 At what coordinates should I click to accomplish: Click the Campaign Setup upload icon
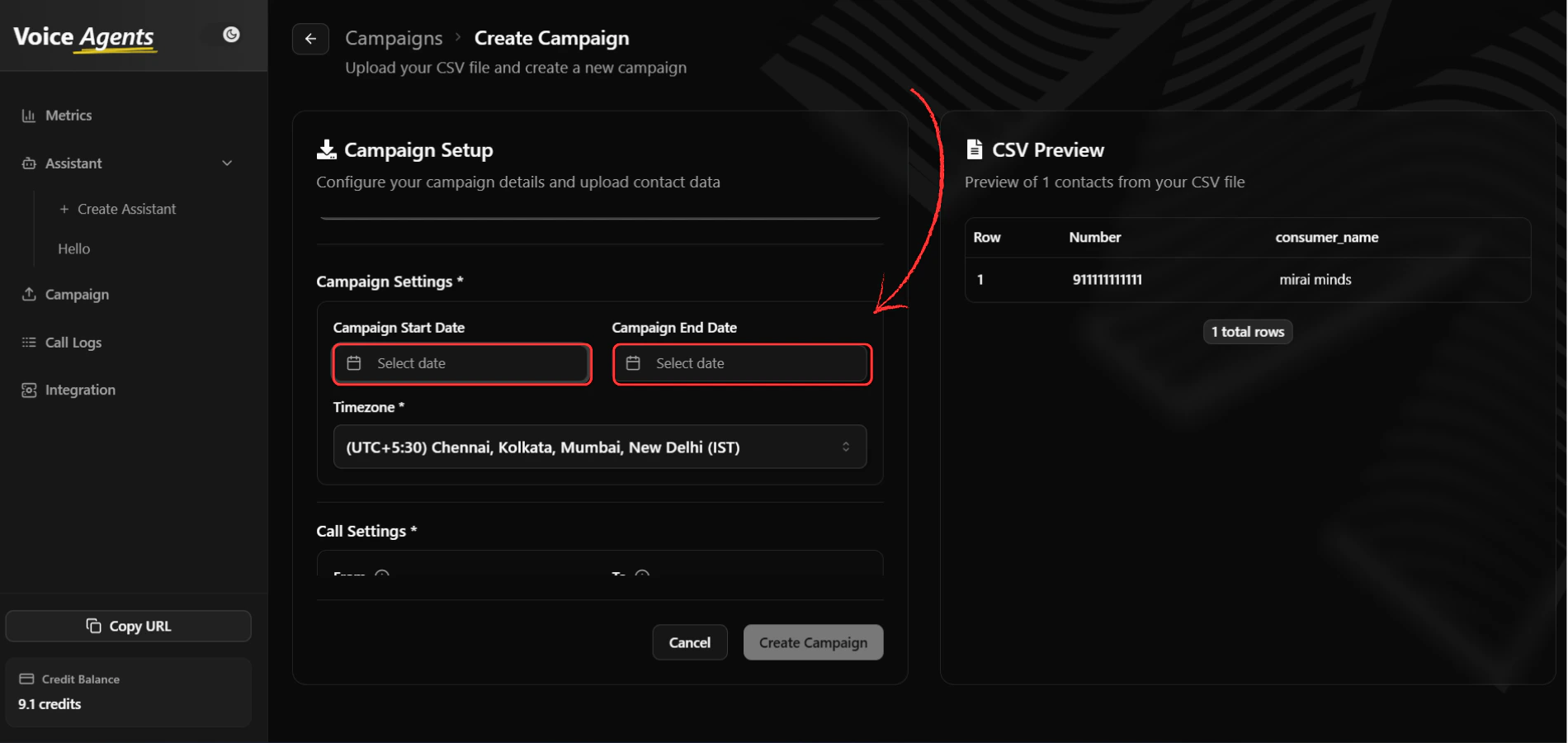327,149
